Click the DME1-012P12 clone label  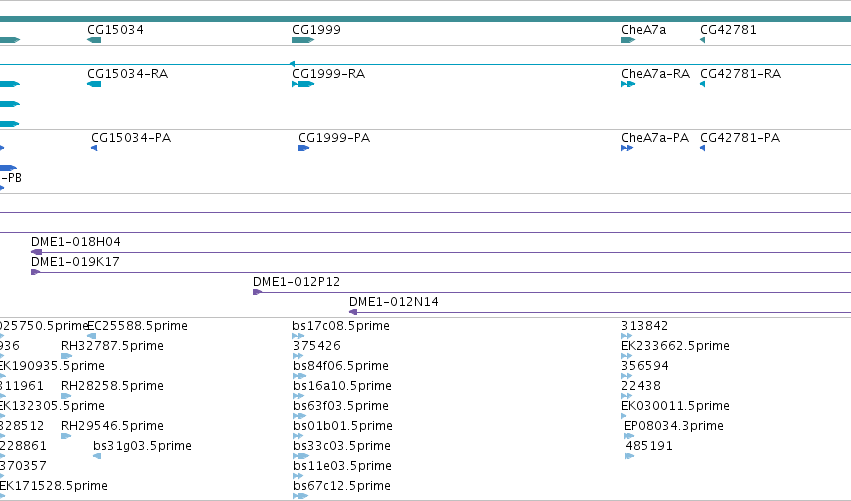(x=296, y=282)
